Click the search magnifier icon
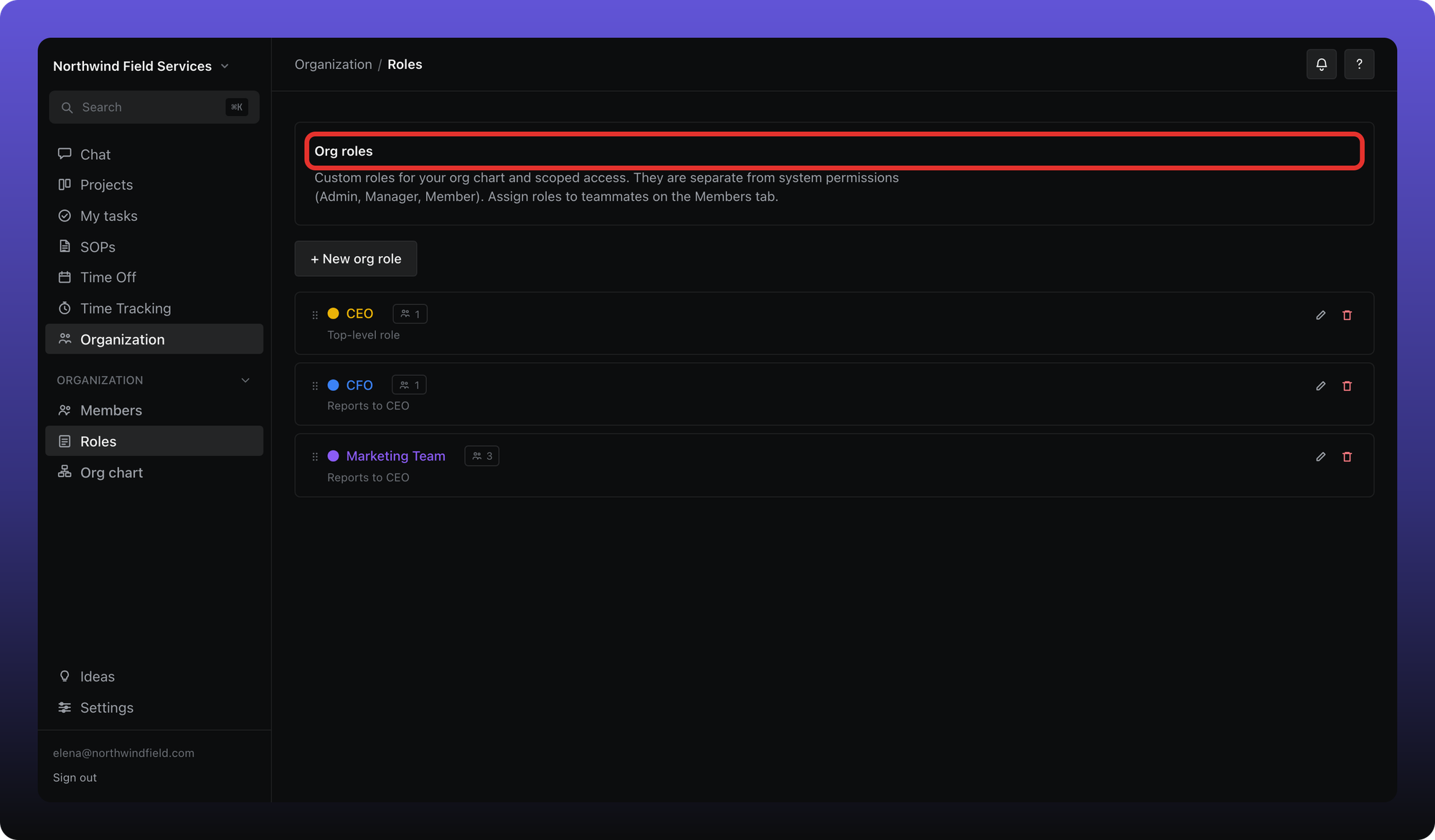This screenshot has height=840, width=1435. pos(67,108)
